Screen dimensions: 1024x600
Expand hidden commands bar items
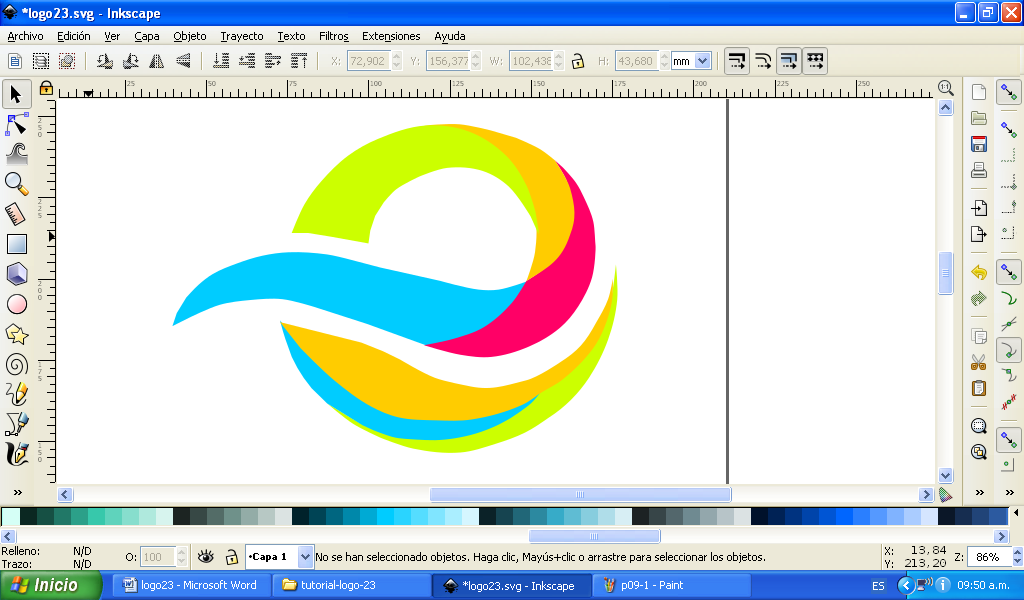(980, 492)
